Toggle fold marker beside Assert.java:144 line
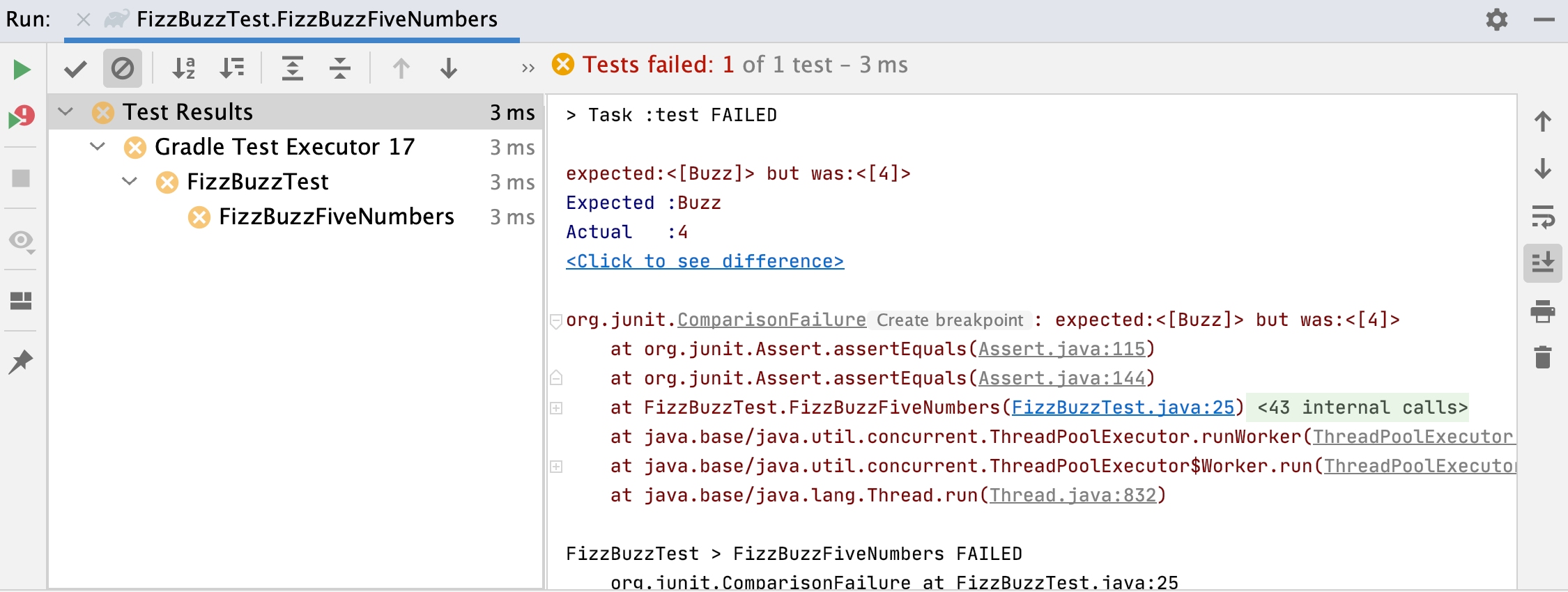The image size is (1568, 592). pyautogui.click(x=556, y=378)
